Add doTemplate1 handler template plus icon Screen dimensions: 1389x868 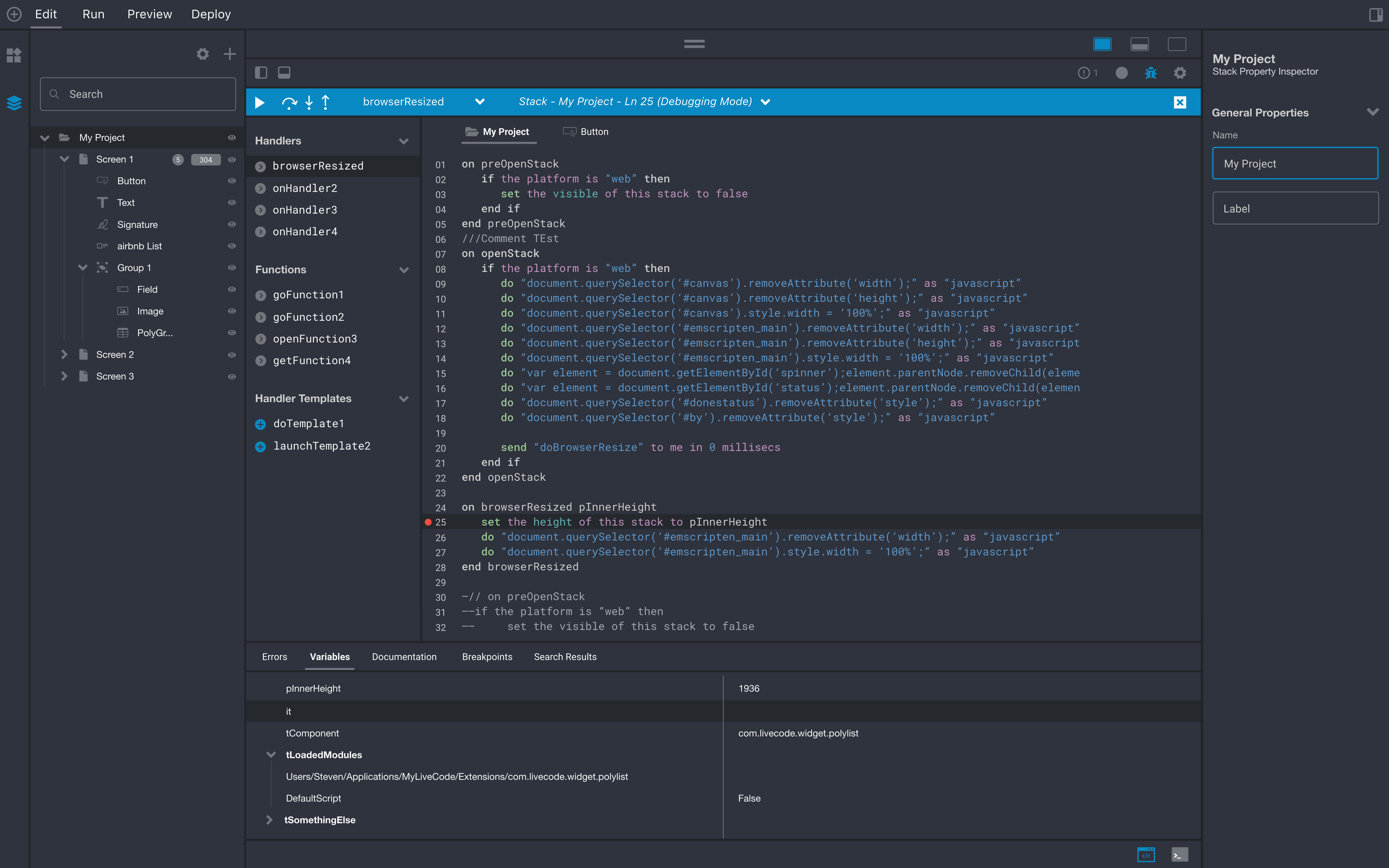pyautogui.click(x=261, y=424)
